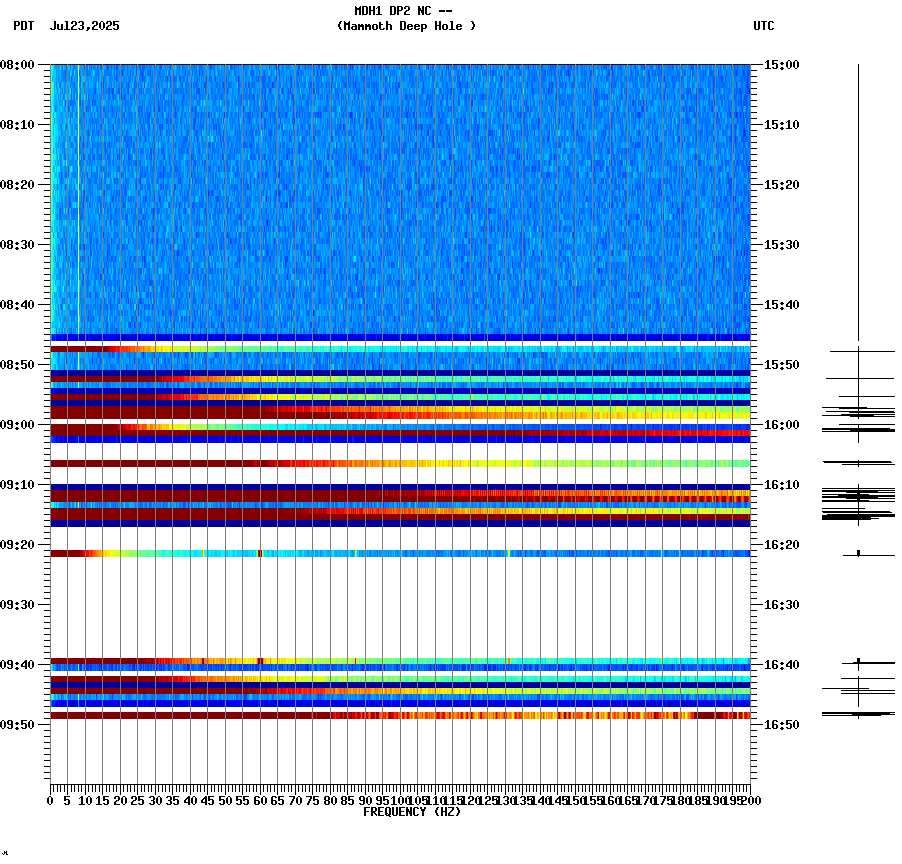This screenshot has width=902, height=864.
Task: Click the UTC timezone label
Action: click(762, 27)
